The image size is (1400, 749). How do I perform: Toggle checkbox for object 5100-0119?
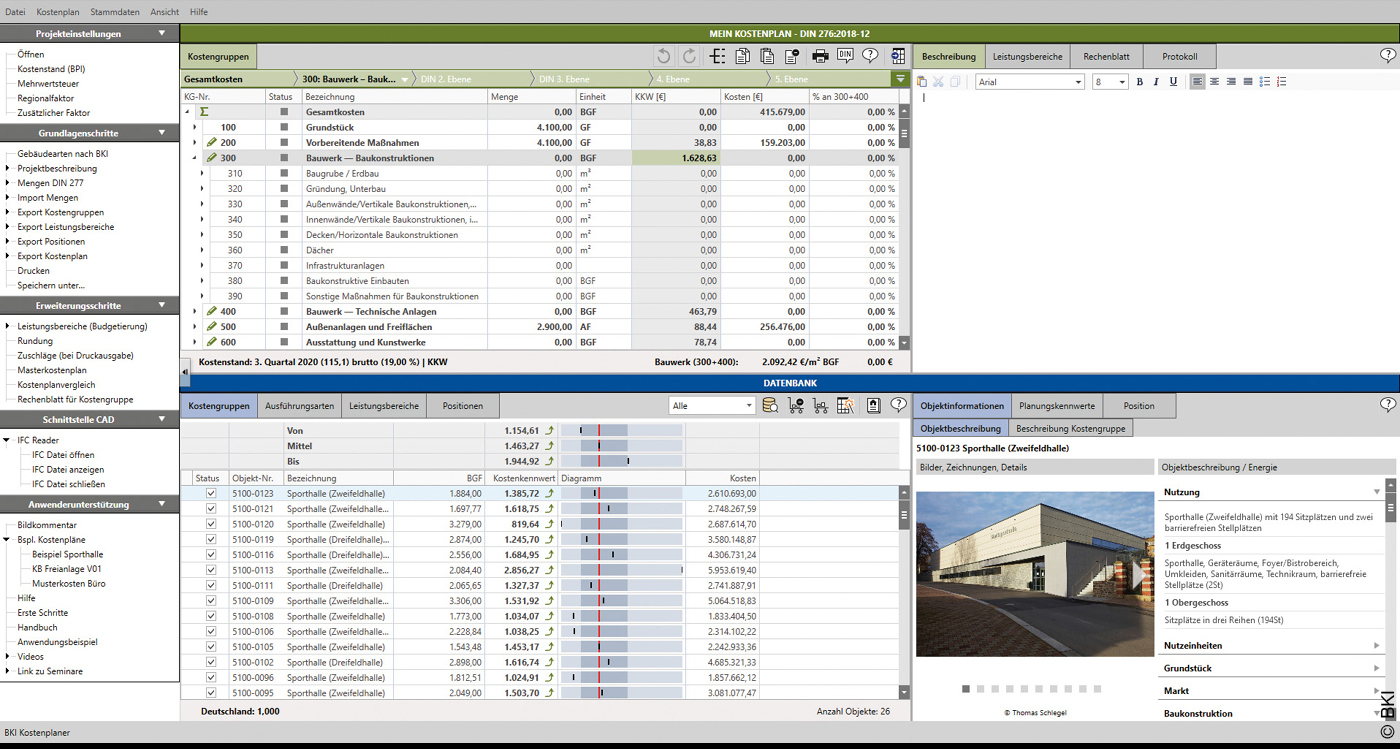pos(210,539)
